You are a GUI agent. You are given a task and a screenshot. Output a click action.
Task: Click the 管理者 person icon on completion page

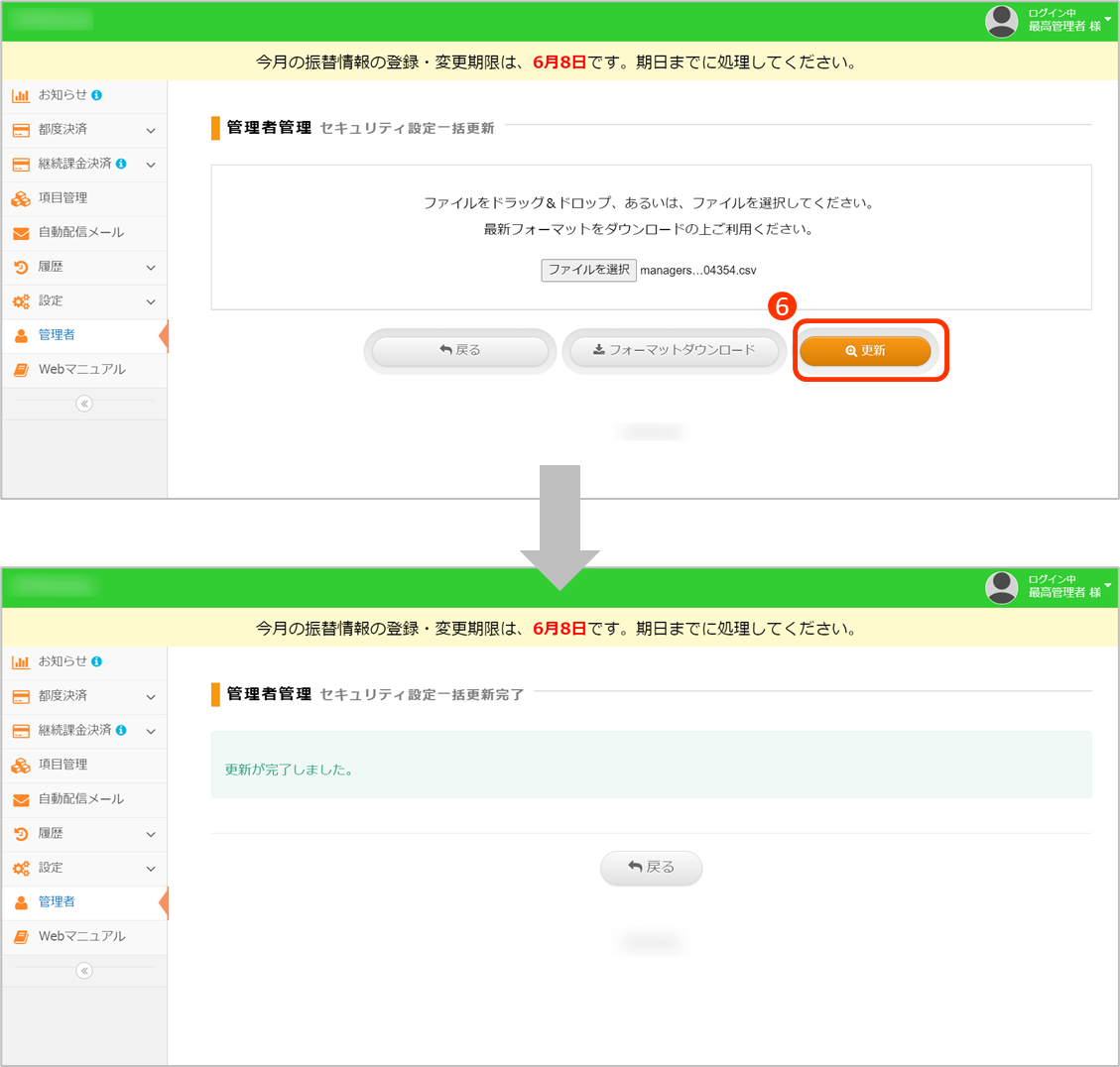(x=20, y=902)
